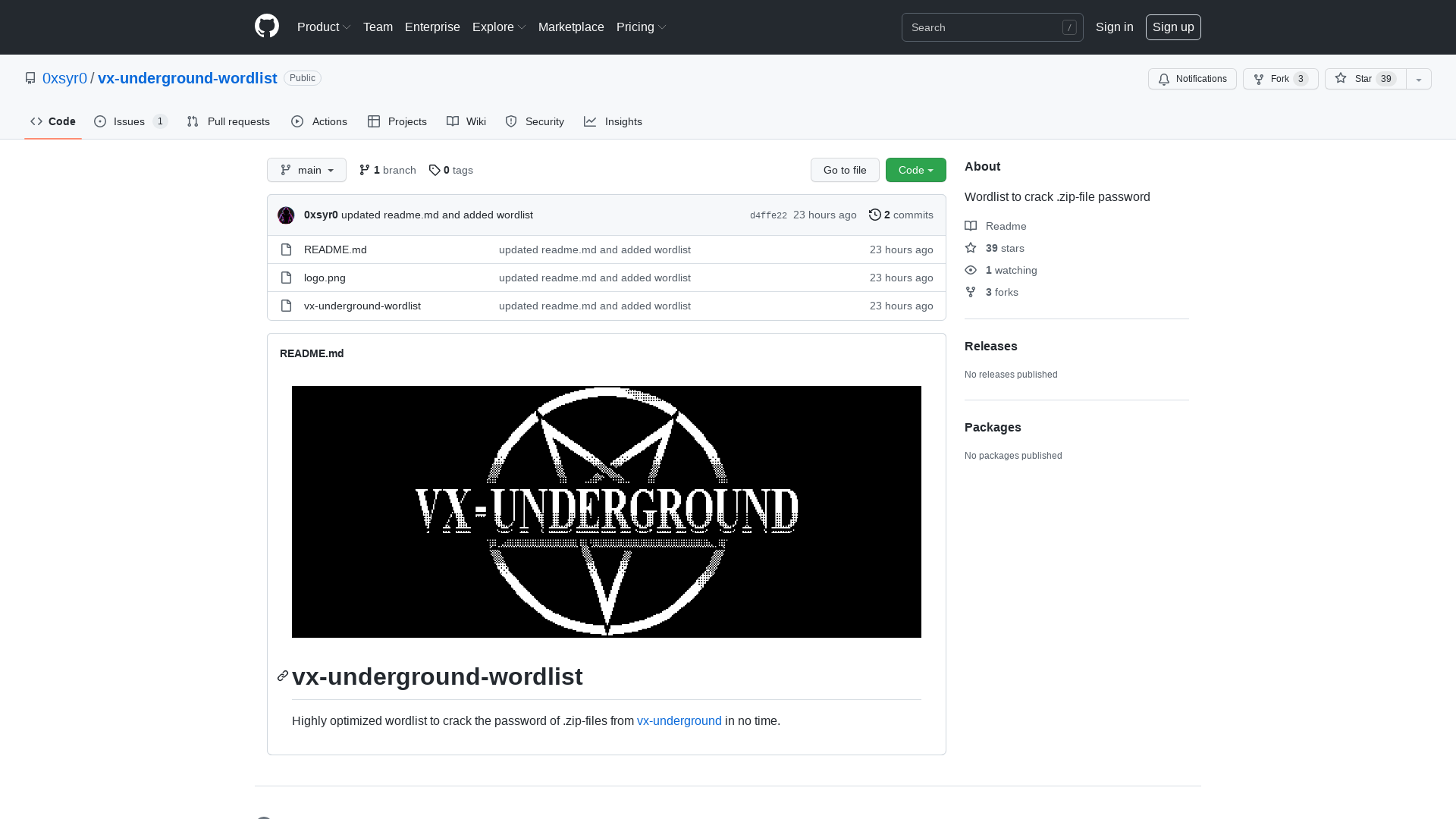
Task: Switch to the Pull requests tab
Action: (x=228, y=121)
